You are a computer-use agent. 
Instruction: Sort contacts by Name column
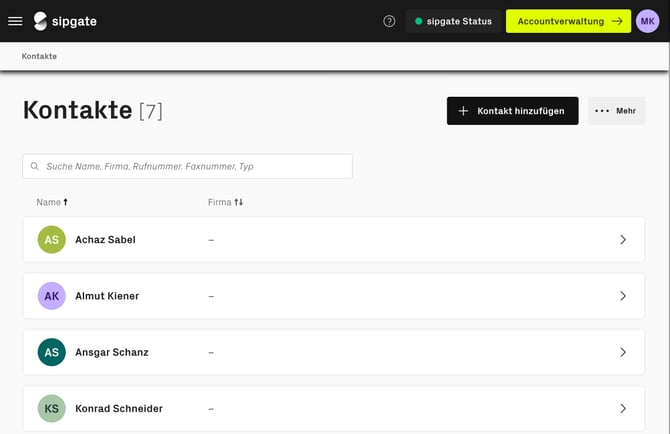pos(52,202)
